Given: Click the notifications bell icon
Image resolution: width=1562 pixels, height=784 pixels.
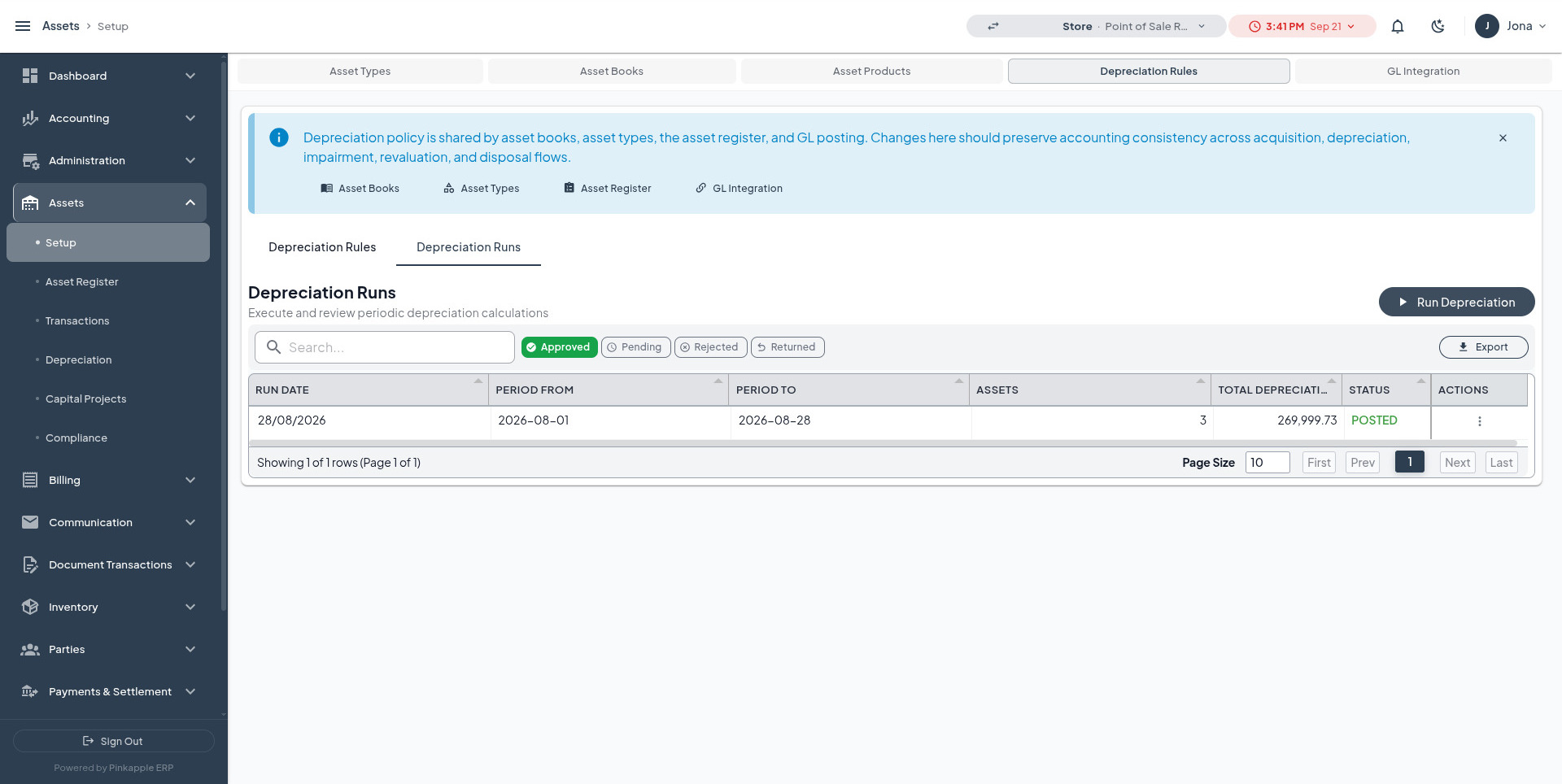Looking at the screenshot, I should (x=1398, y=26).
